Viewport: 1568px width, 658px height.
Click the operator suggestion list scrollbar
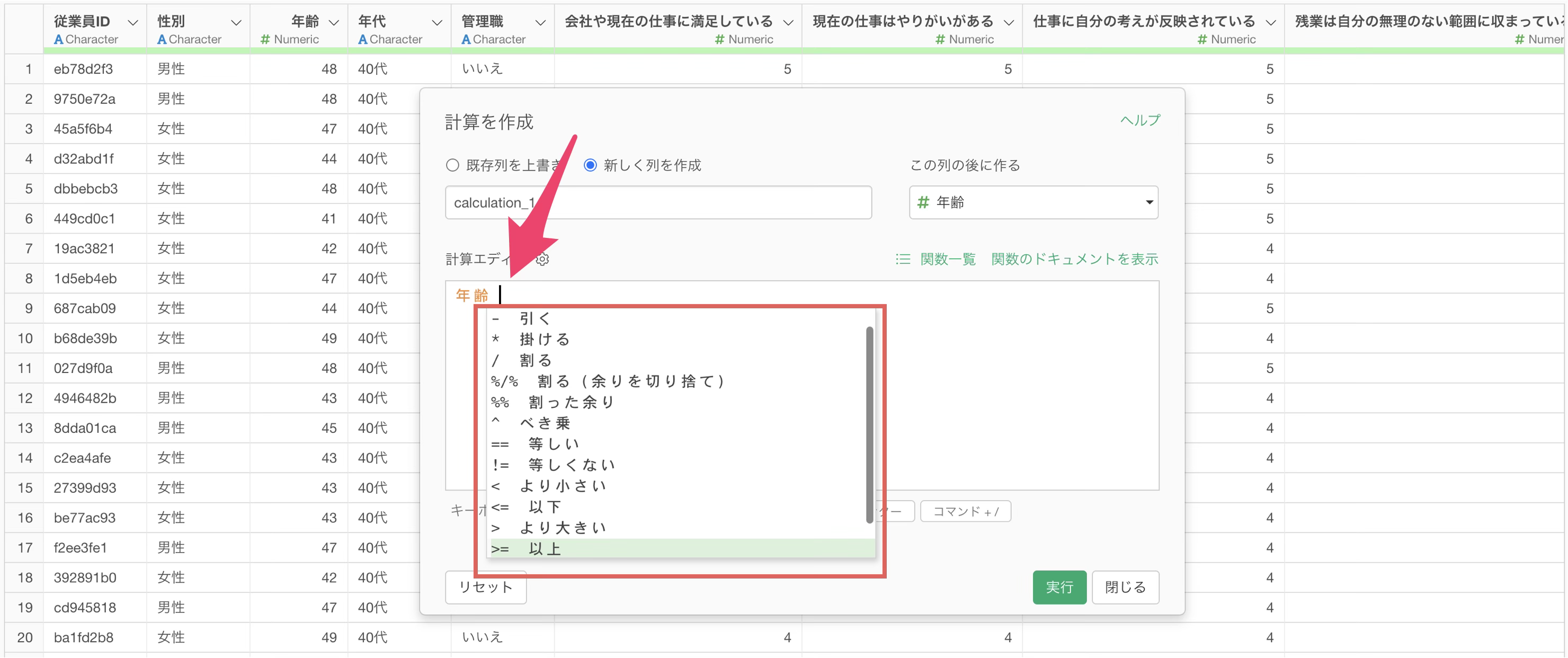[x=869, y=424]
